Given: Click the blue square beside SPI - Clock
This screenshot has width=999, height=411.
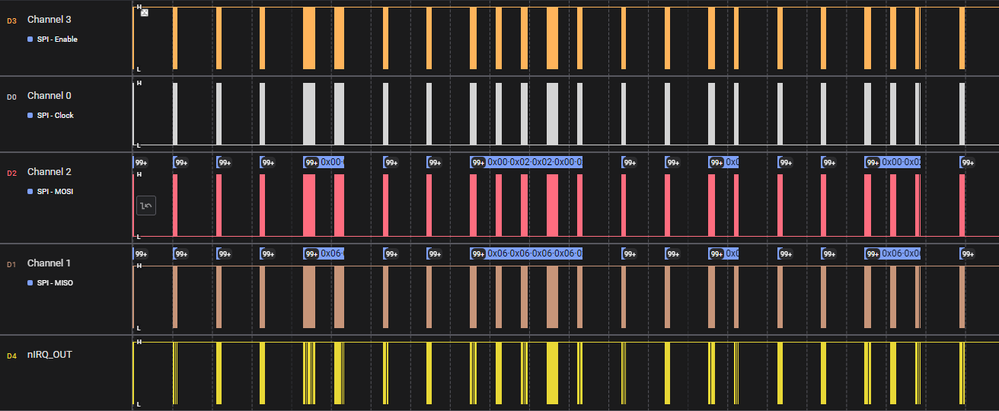Looking at the screenshot, I should (x=30, y=116).
